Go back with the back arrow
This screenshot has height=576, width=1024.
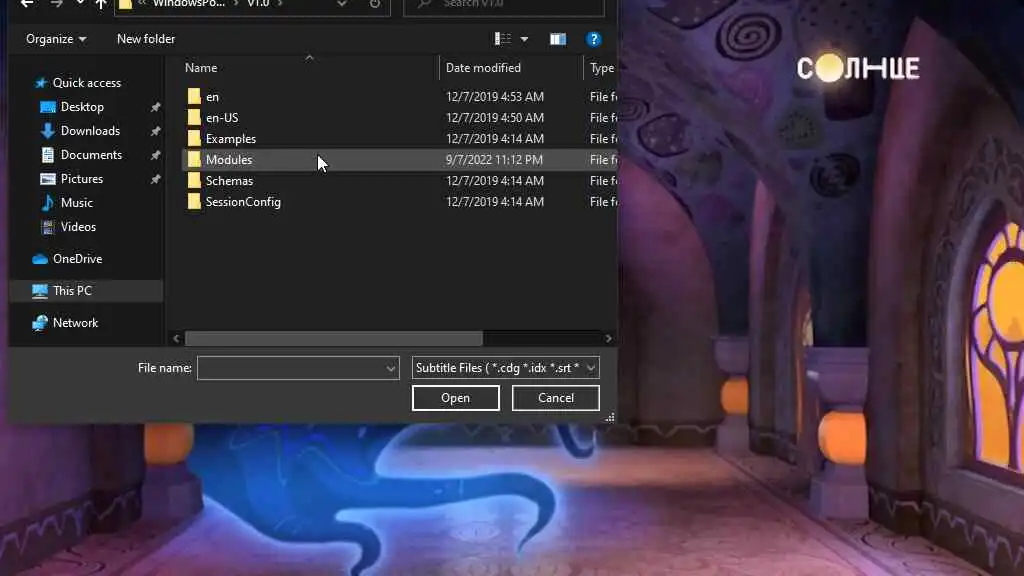pyautogui.click(x=27, y=4)
